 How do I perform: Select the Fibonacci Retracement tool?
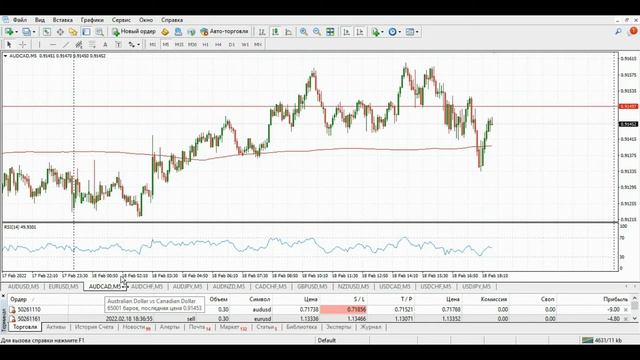[92, 44]
